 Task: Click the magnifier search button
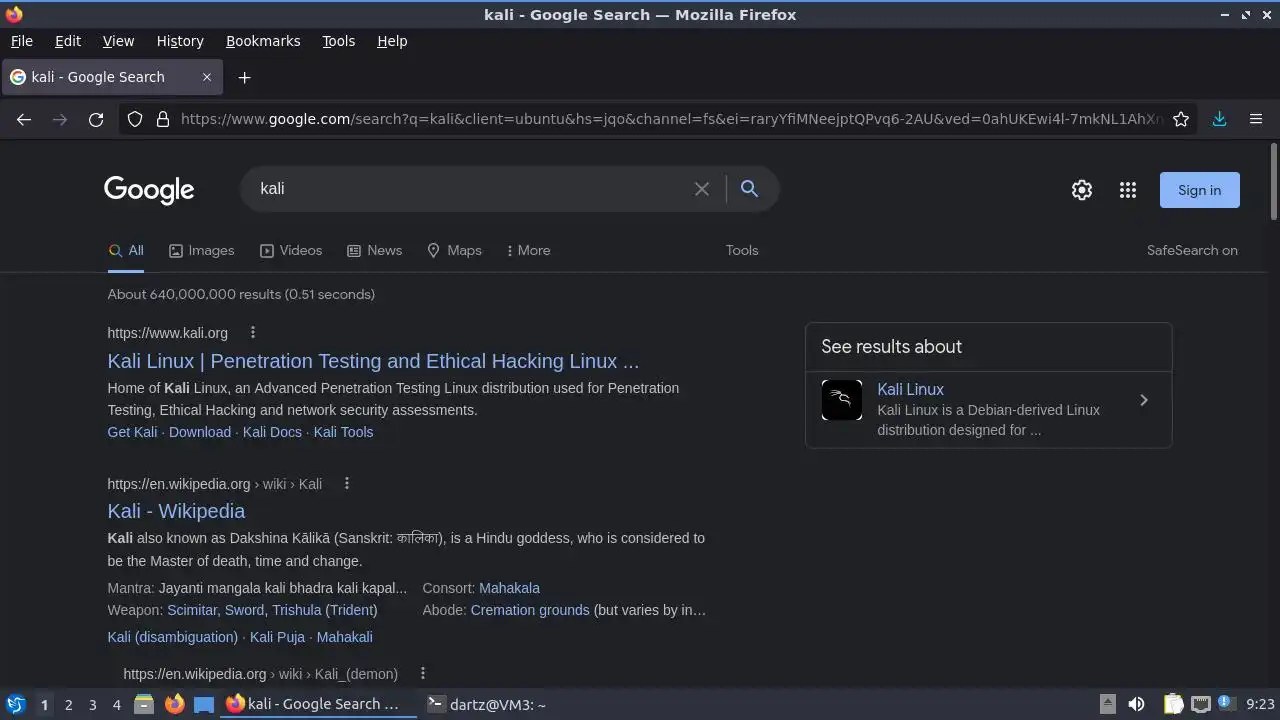click(749, 189)
